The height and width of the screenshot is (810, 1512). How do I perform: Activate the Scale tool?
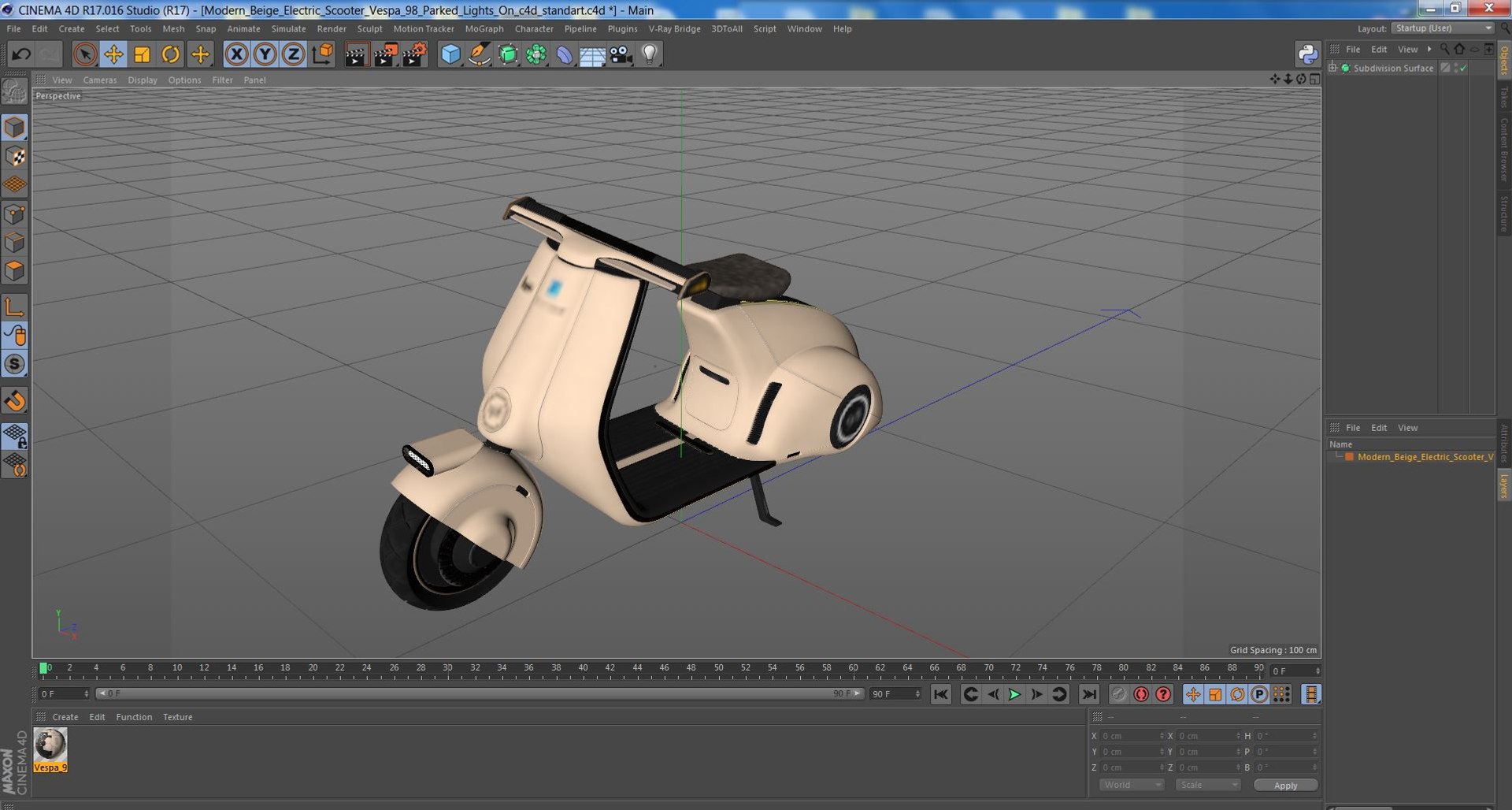(x=142, y=54)
